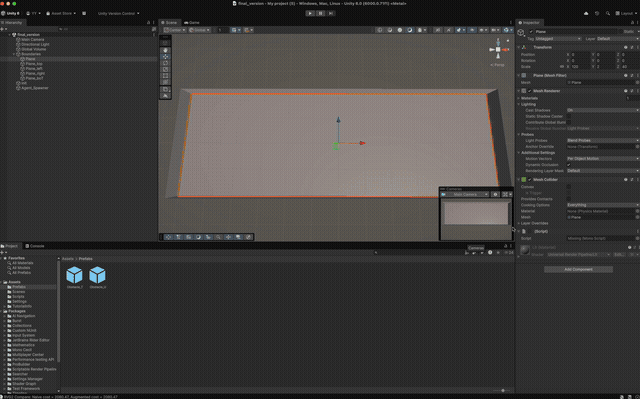Click the Pause button
The height and width of the screenshot is (399, 640).
click(x=321, y=13)
